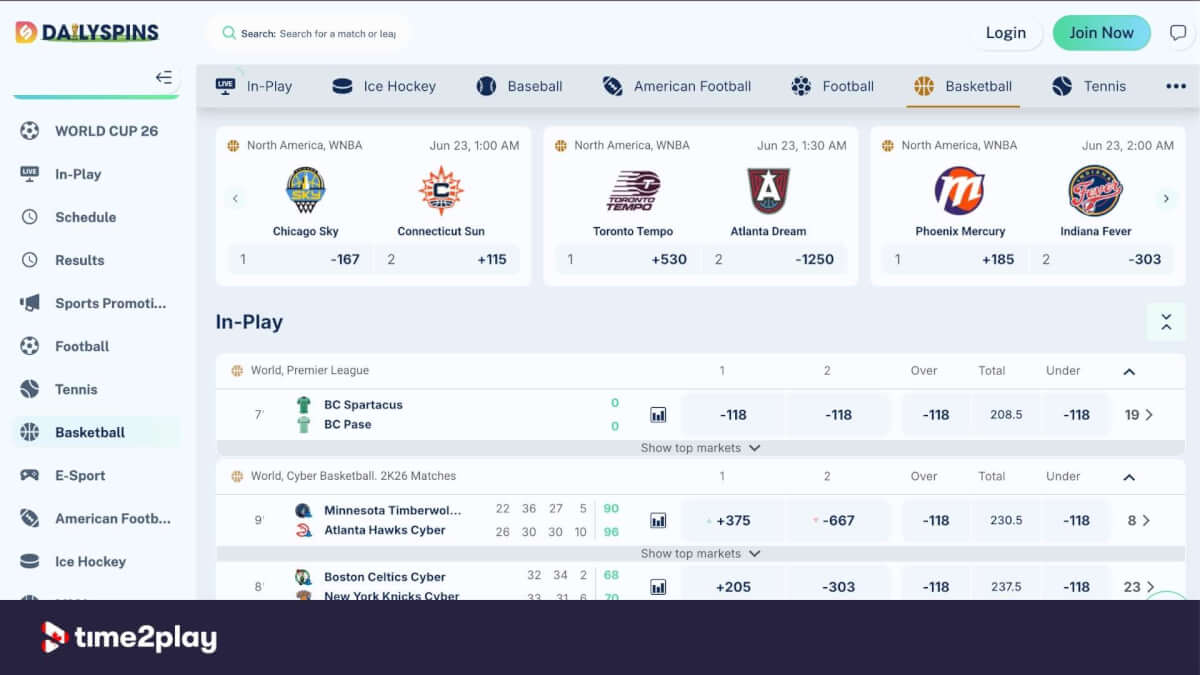
Task: Bet Chicago Sky at -167
Action: click(x=299, y=259)
